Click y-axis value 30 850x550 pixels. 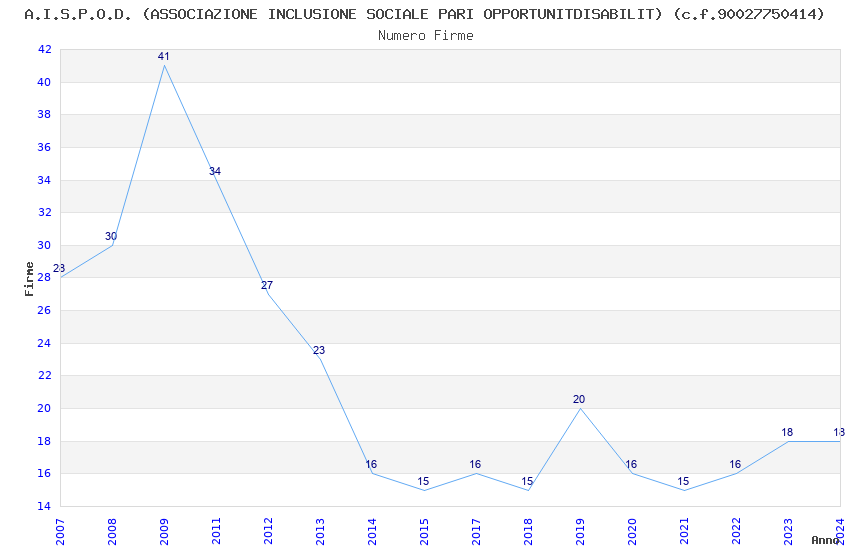44,245
